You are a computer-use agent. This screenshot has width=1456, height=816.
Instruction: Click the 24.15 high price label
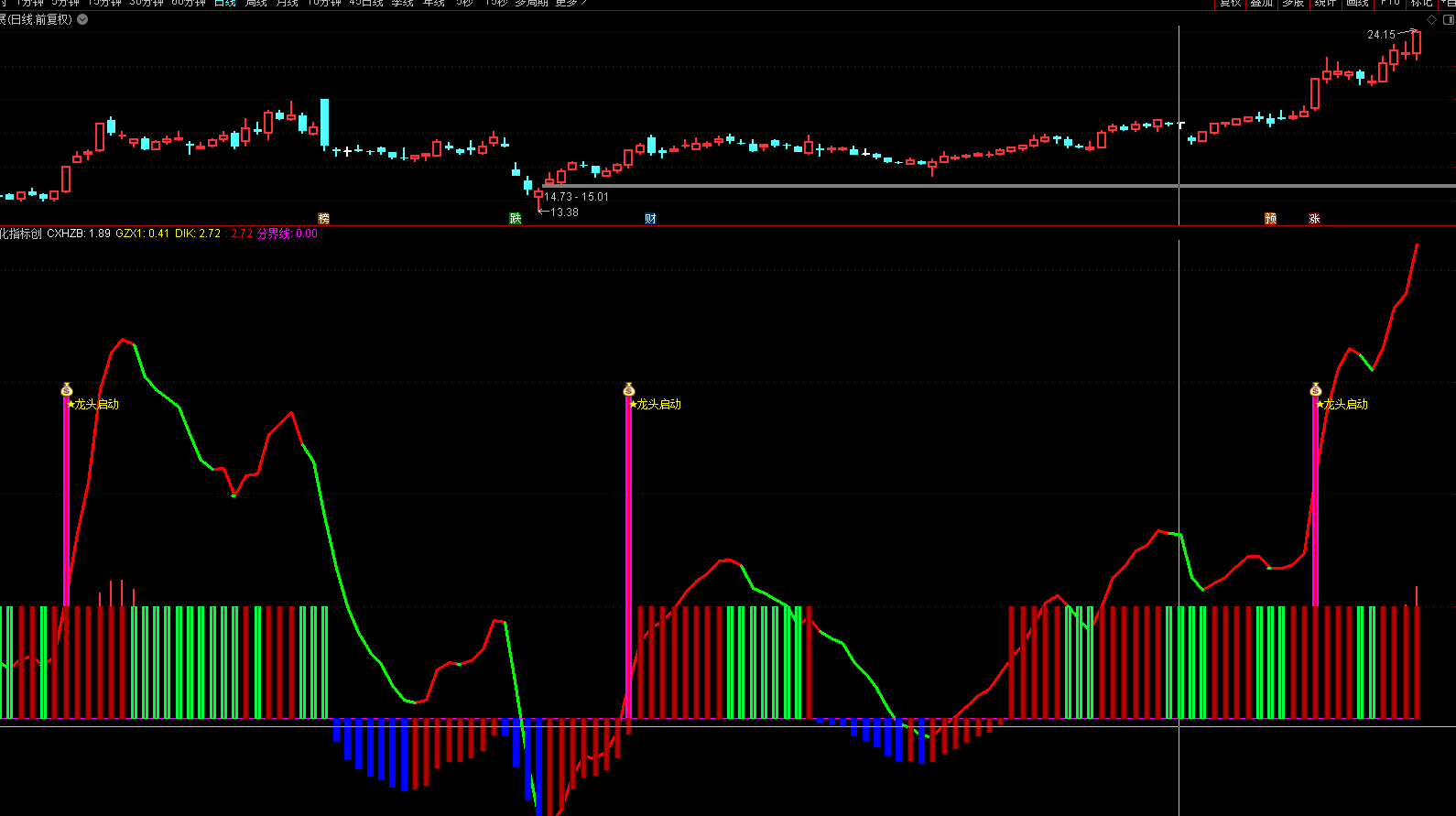(1381, 35)
